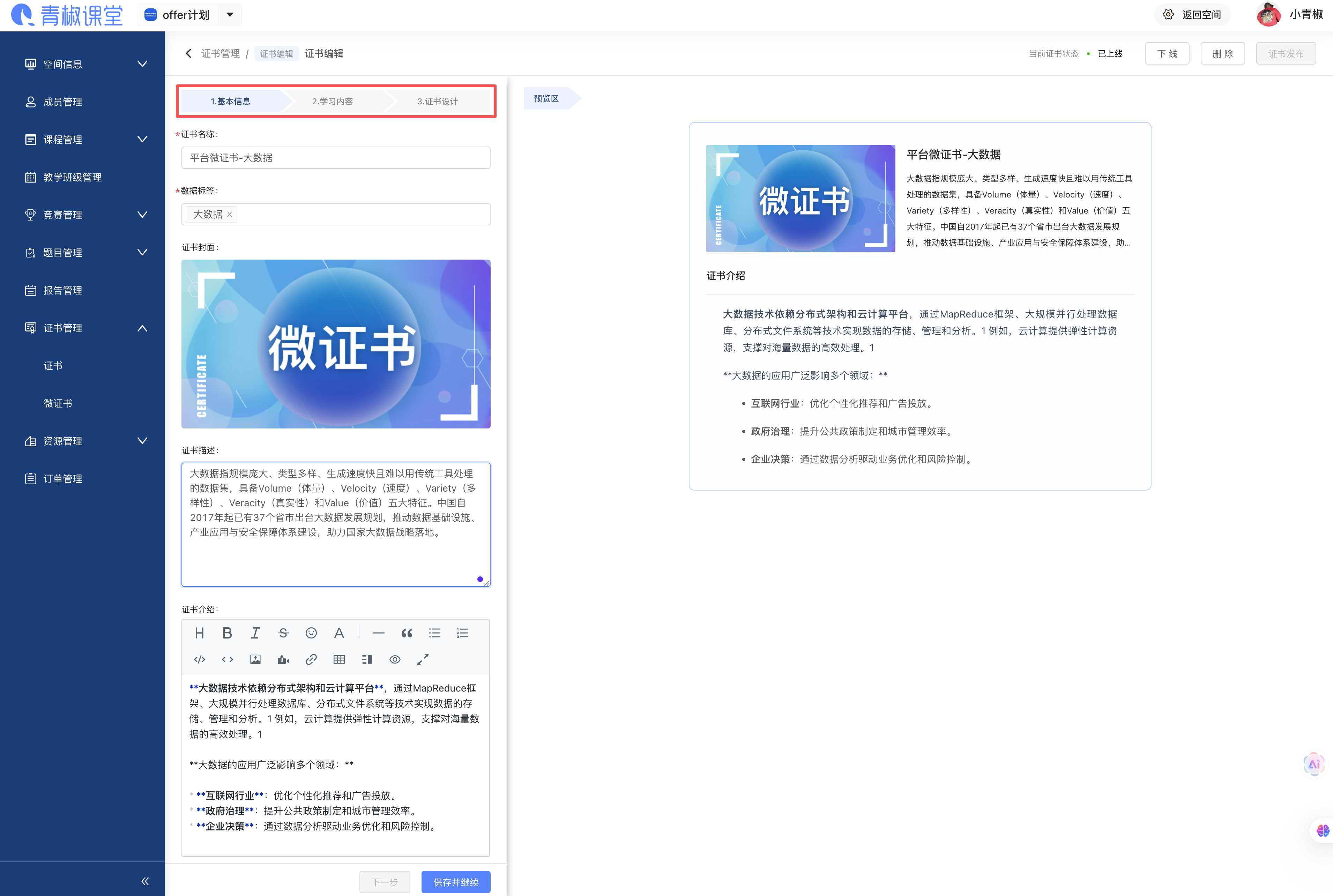Open the offer计划 workspace dropdown

click(x=230, y=15)
